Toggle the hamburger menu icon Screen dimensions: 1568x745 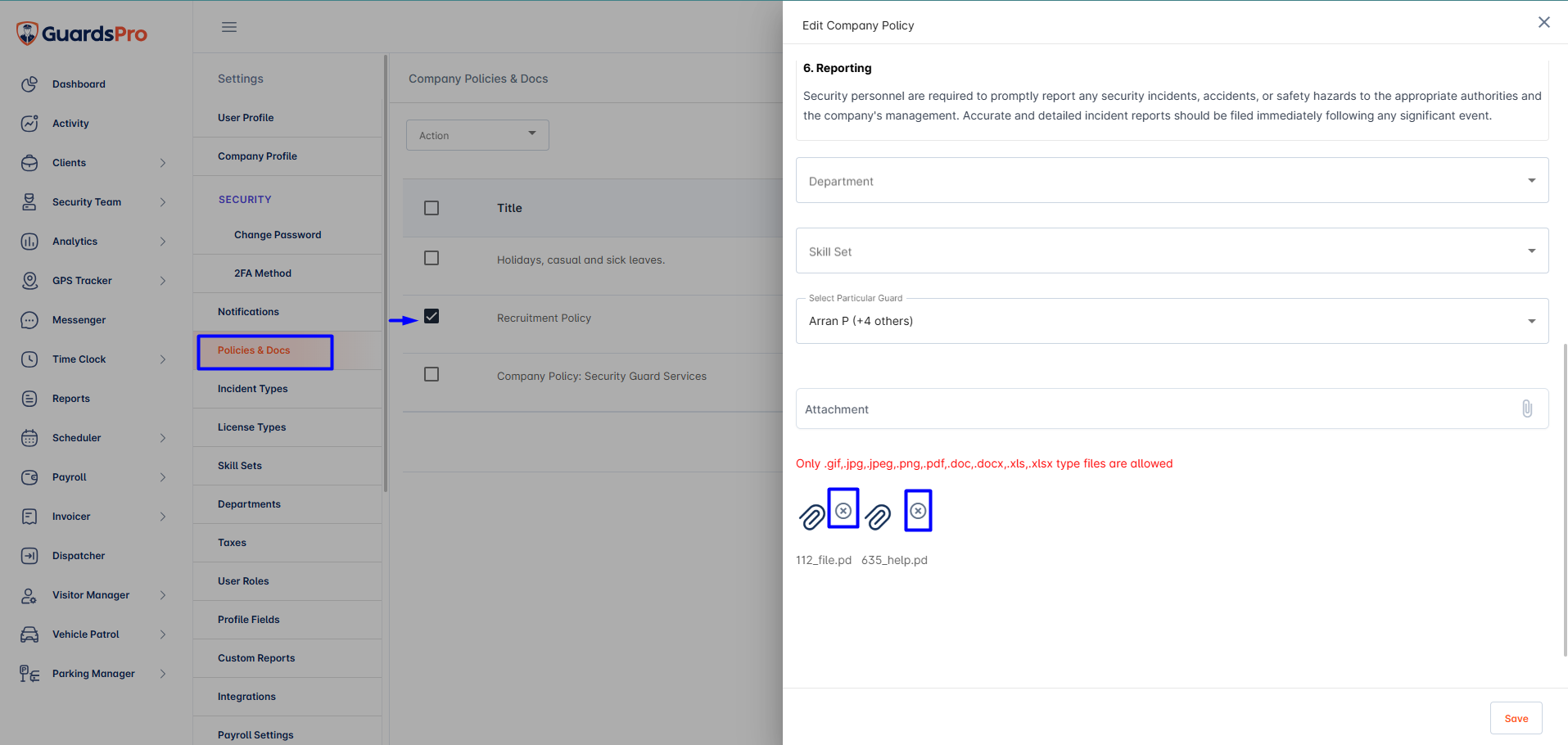(x=229, y=27)
